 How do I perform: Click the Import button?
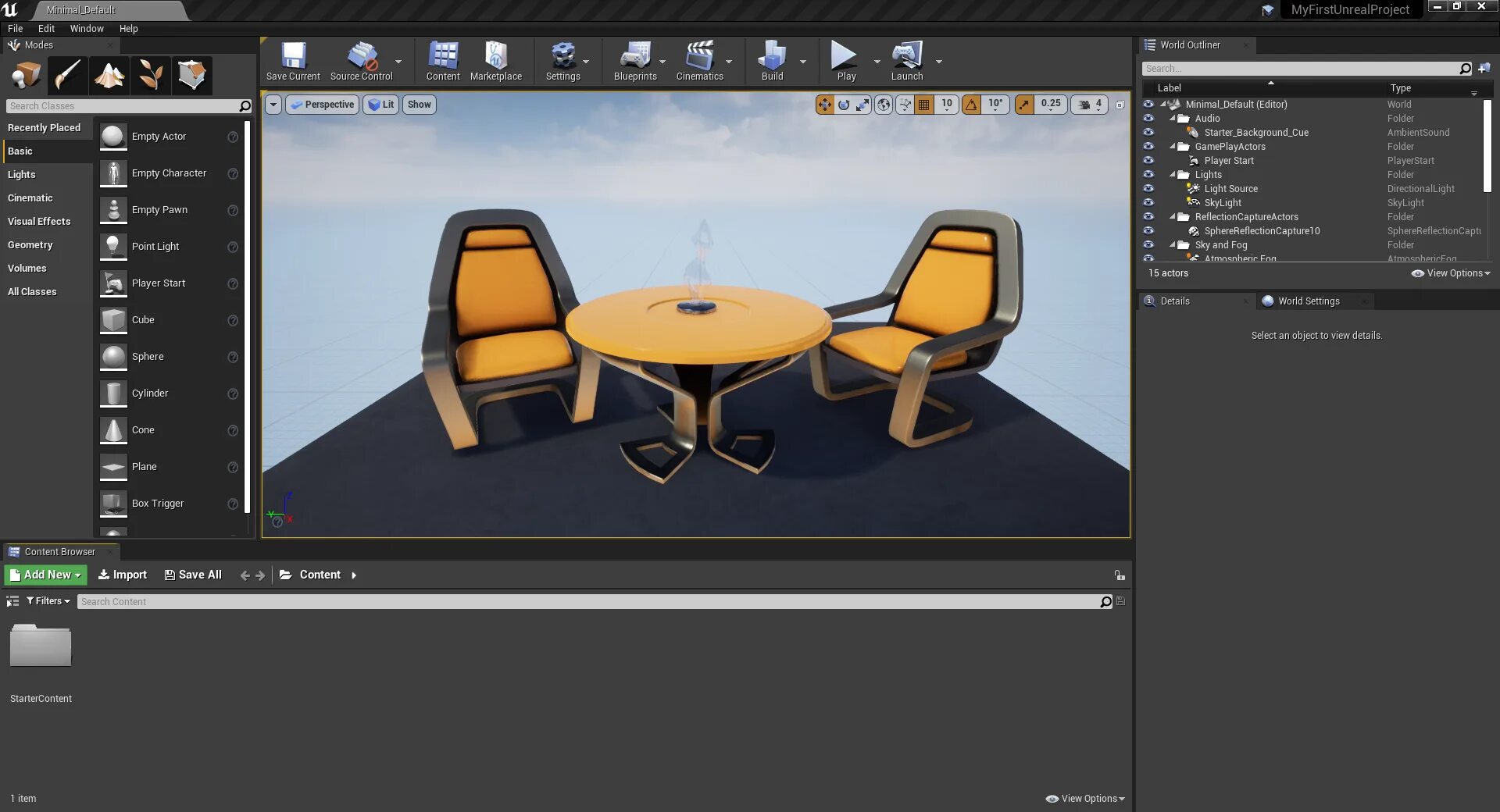(123, 575)
